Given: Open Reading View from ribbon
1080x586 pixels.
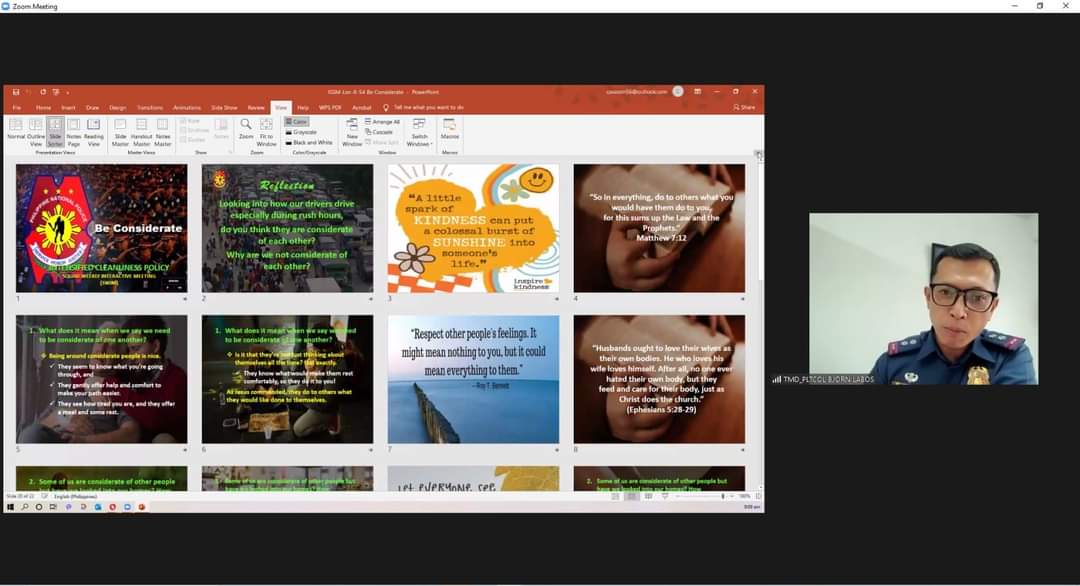Looking at the screenshot, I should pos(94,132).
